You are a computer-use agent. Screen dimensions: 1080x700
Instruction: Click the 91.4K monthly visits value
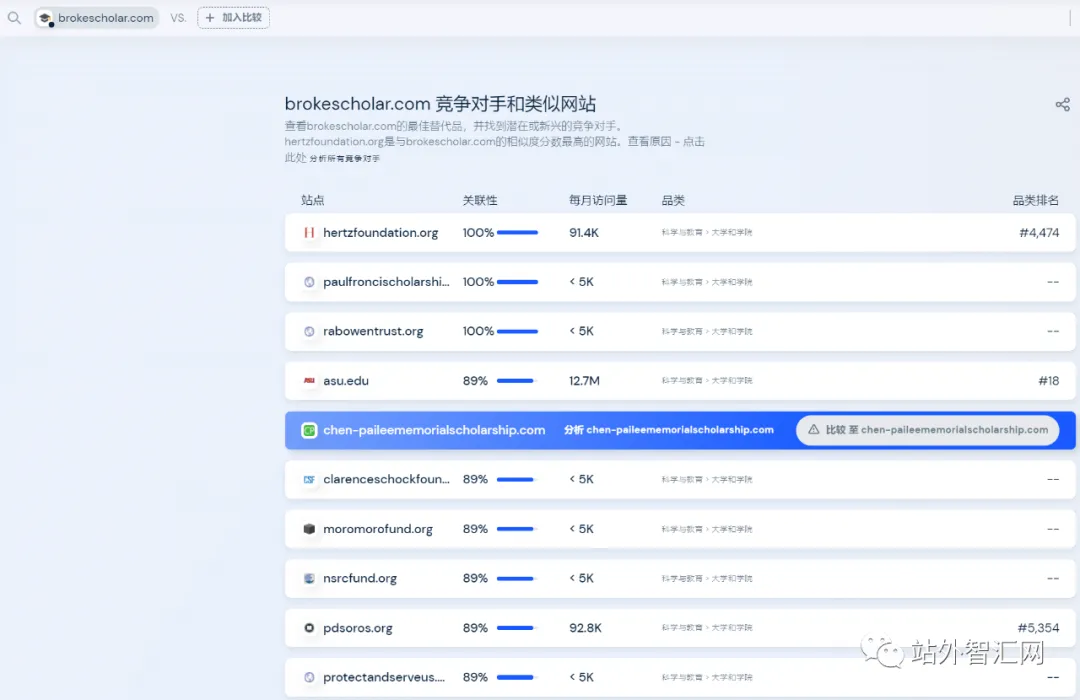pyautogui.click(x=583, y=233)
